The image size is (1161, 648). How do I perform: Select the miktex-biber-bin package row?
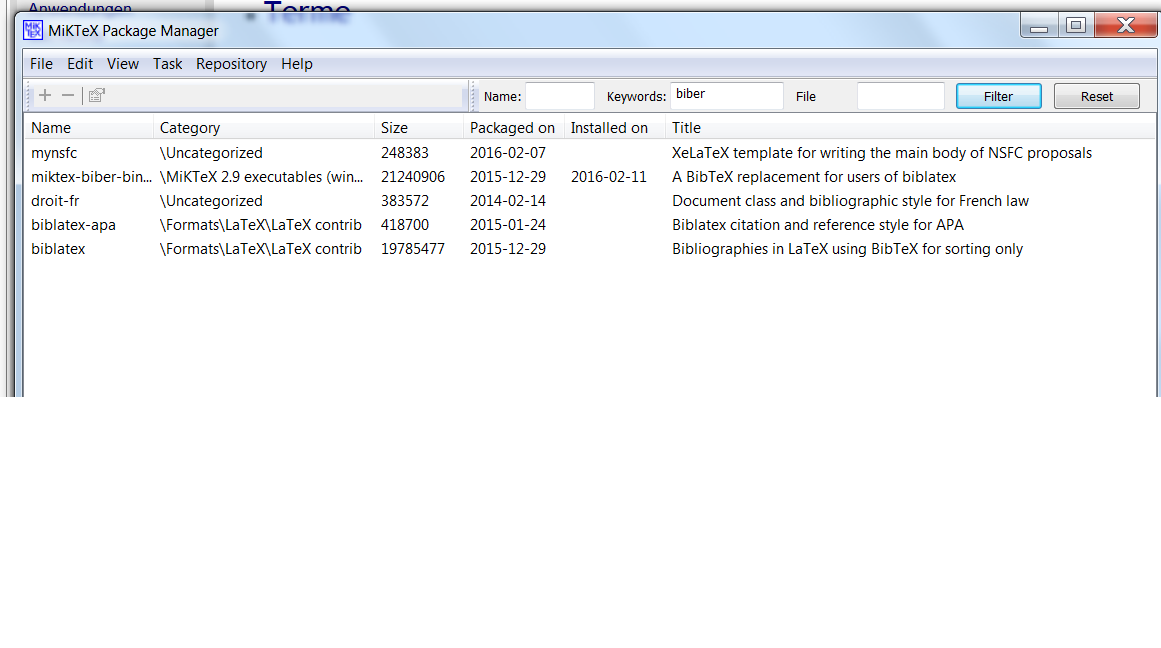point(91,177)
